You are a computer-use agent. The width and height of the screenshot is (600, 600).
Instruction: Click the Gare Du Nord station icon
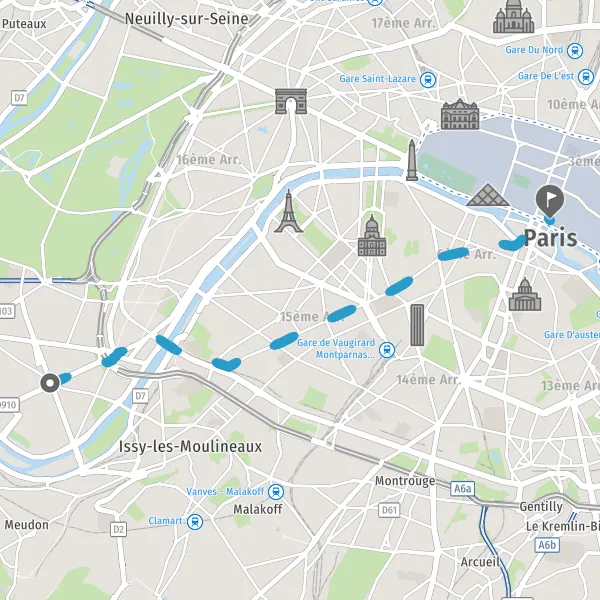click(x=575, y=51)
